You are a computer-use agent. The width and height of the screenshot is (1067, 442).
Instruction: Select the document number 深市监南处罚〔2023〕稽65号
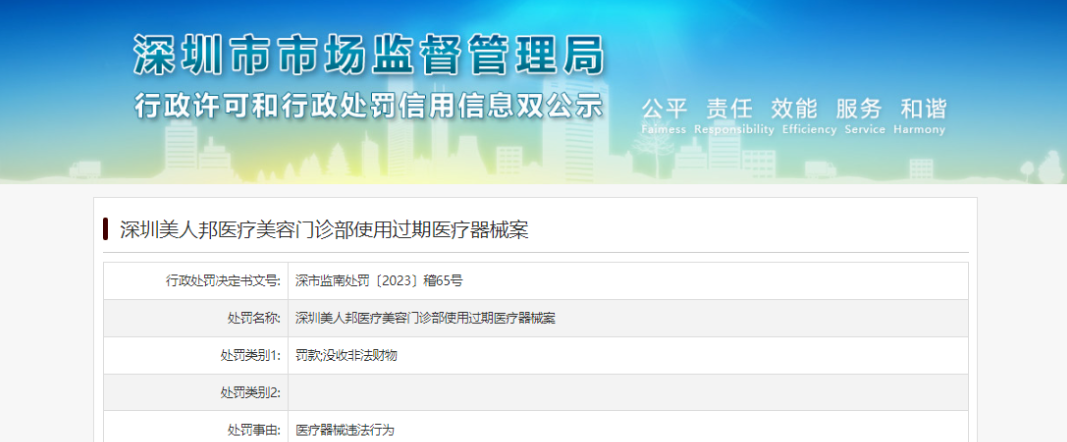[x=379, y=281]
